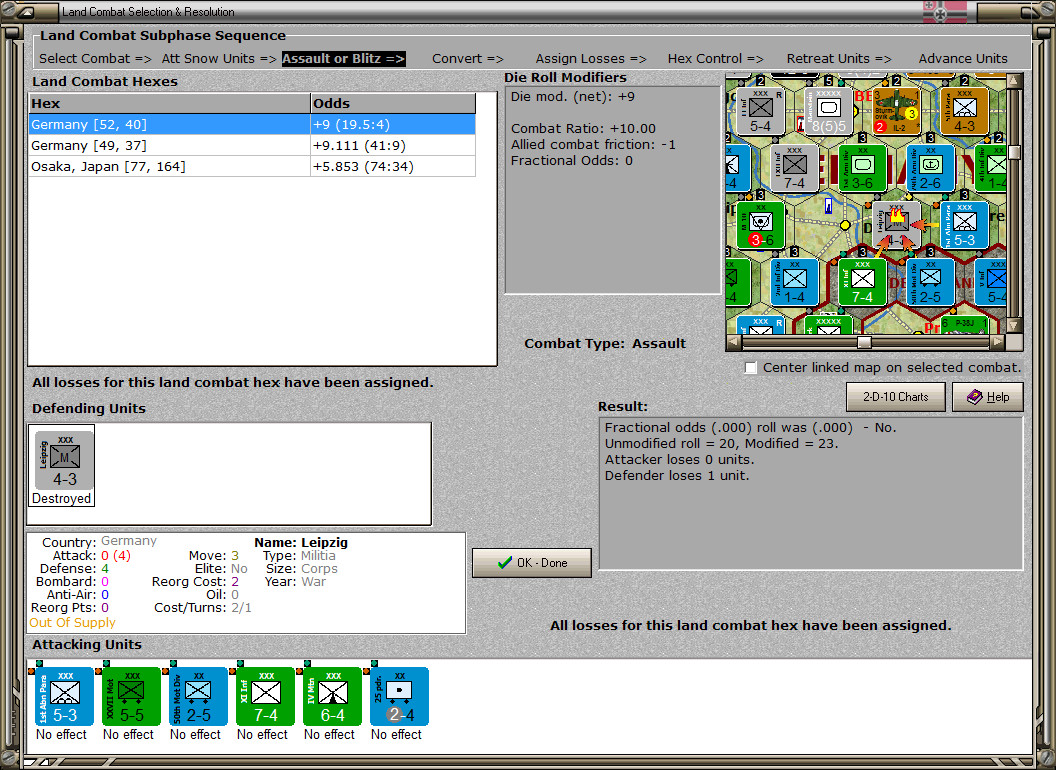The height and width of the screenshot is (770, 1056).
Task: Click the Manstein 8(5)5 HQ counter on map
Action: coord(828,111)
